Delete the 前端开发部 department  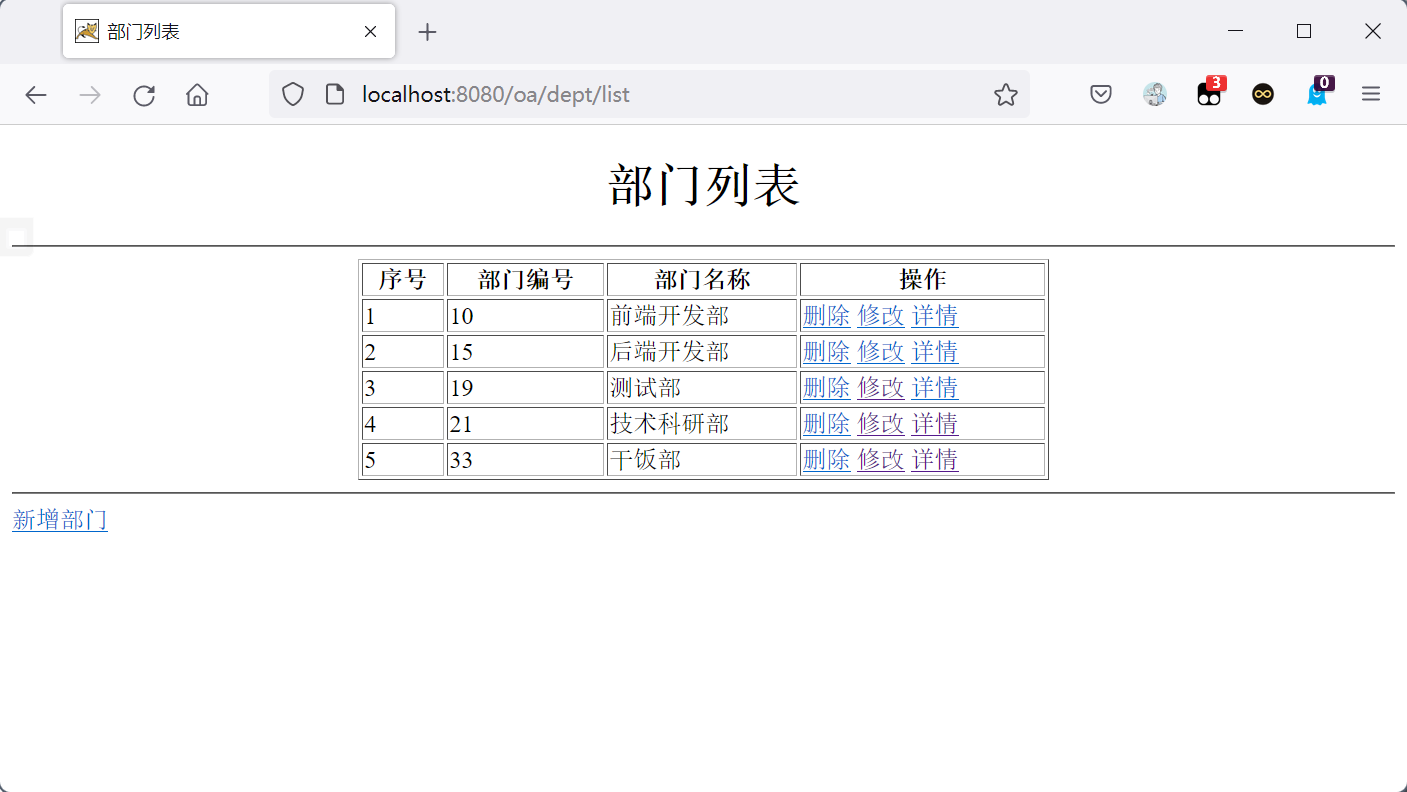(x=826, y=316)
